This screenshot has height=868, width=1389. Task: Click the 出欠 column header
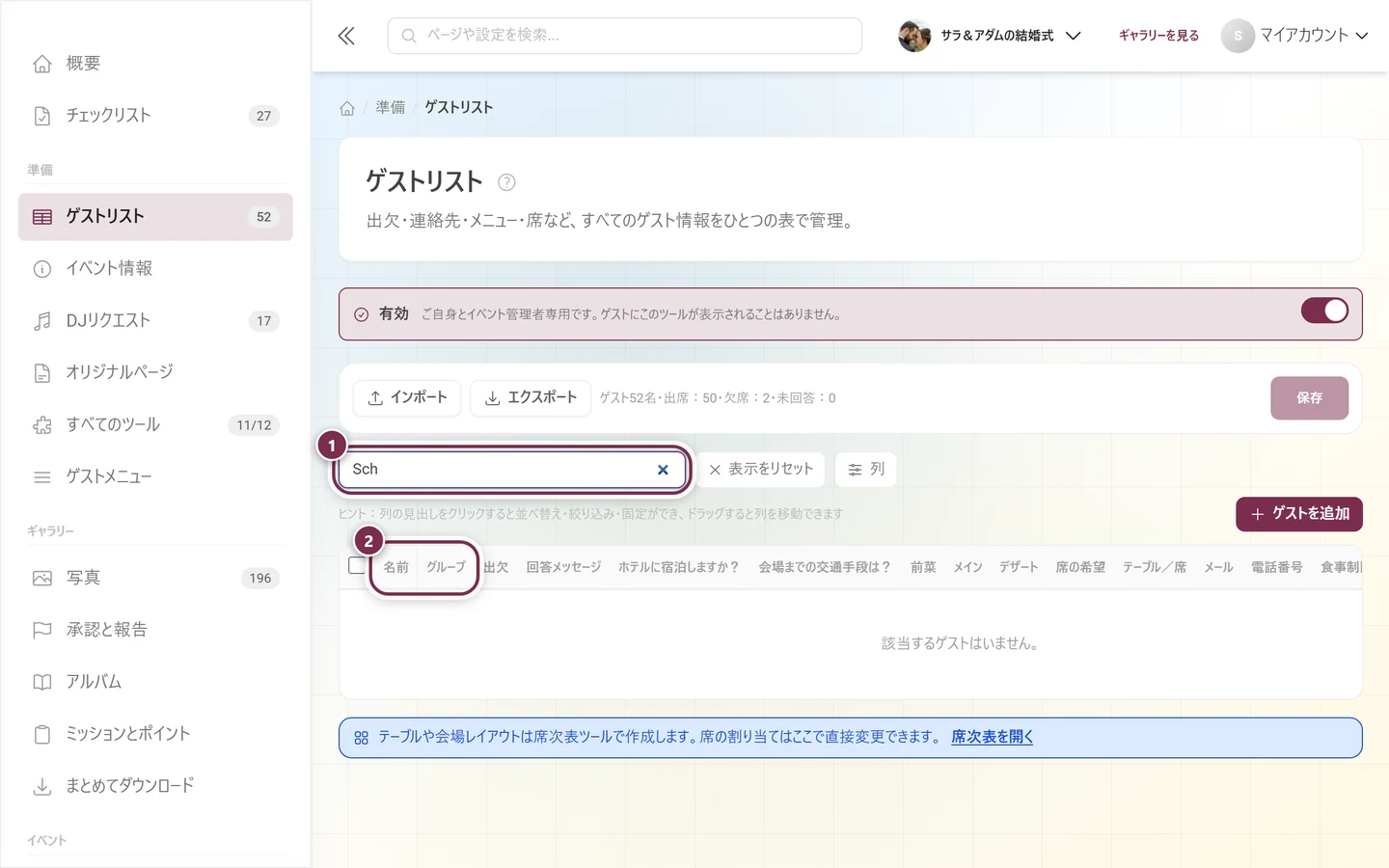[496, 567]
